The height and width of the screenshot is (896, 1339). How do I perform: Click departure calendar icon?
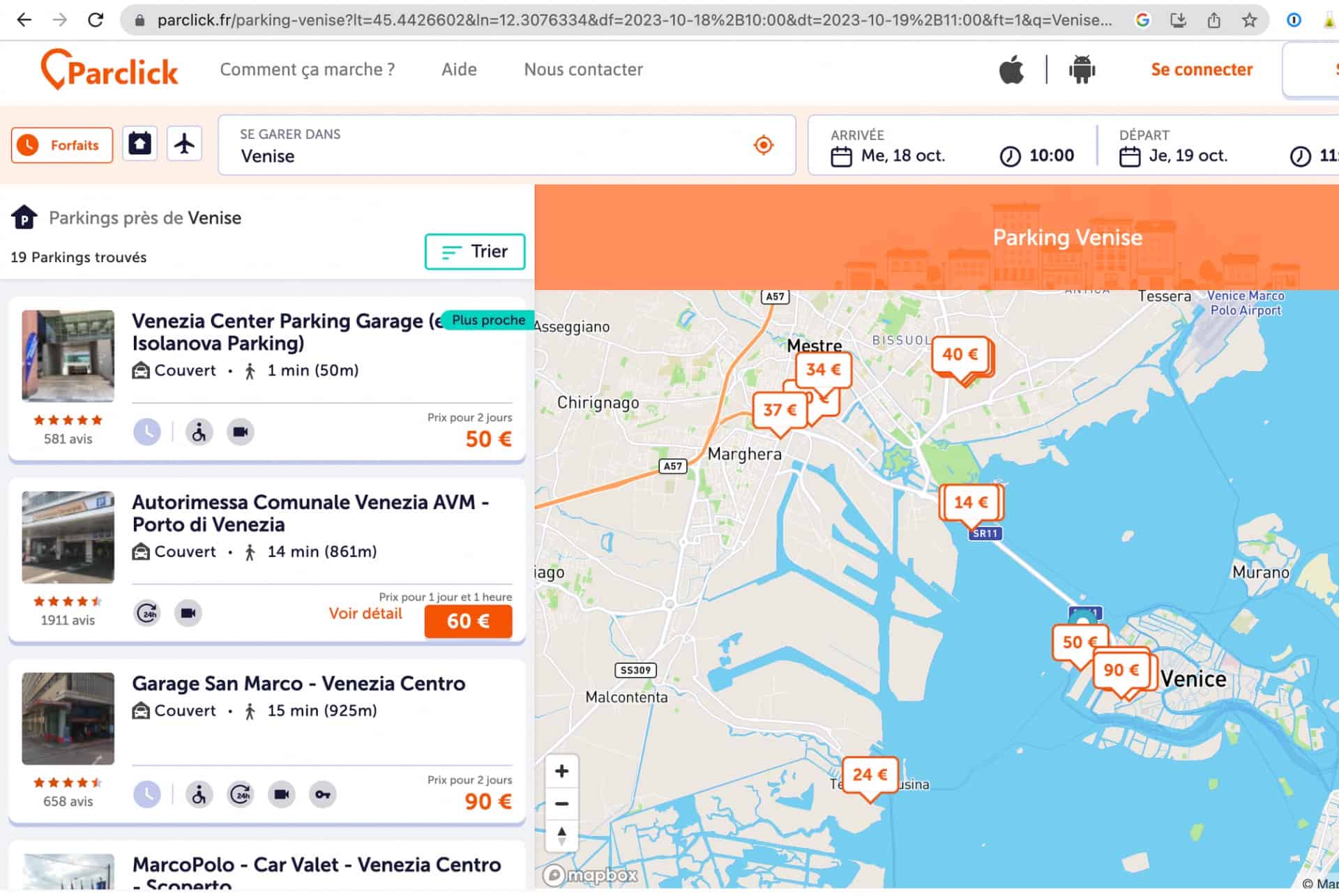pyautogui.click(x=1130, y=156)
